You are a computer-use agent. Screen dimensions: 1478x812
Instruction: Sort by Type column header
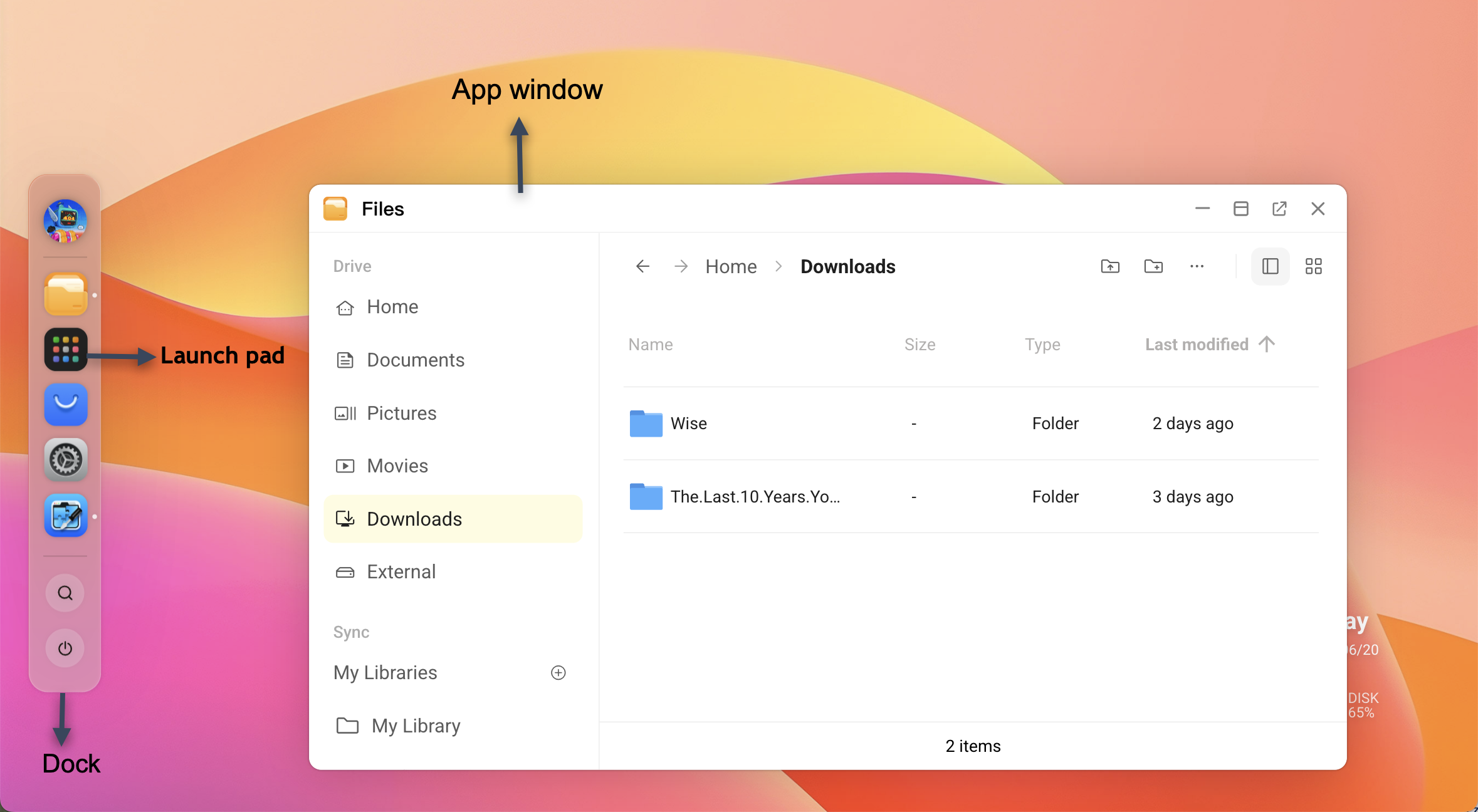1042,345
